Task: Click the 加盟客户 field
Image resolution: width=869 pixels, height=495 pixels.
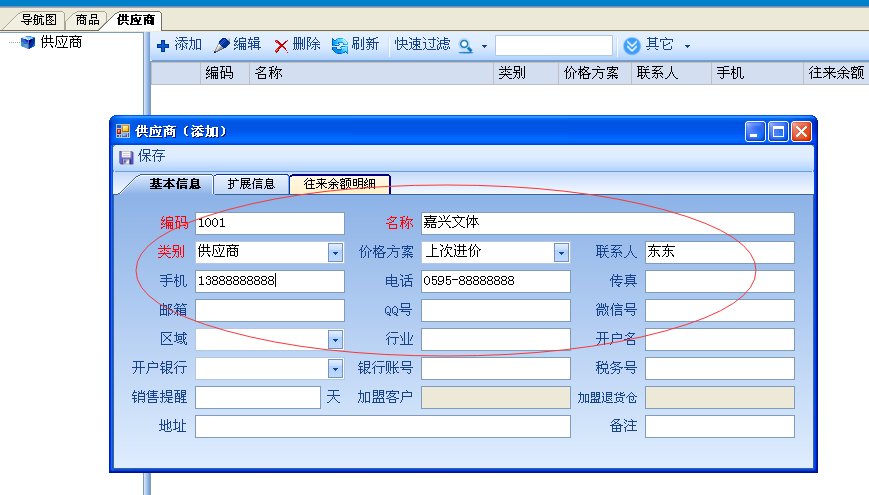Action: 496,397
